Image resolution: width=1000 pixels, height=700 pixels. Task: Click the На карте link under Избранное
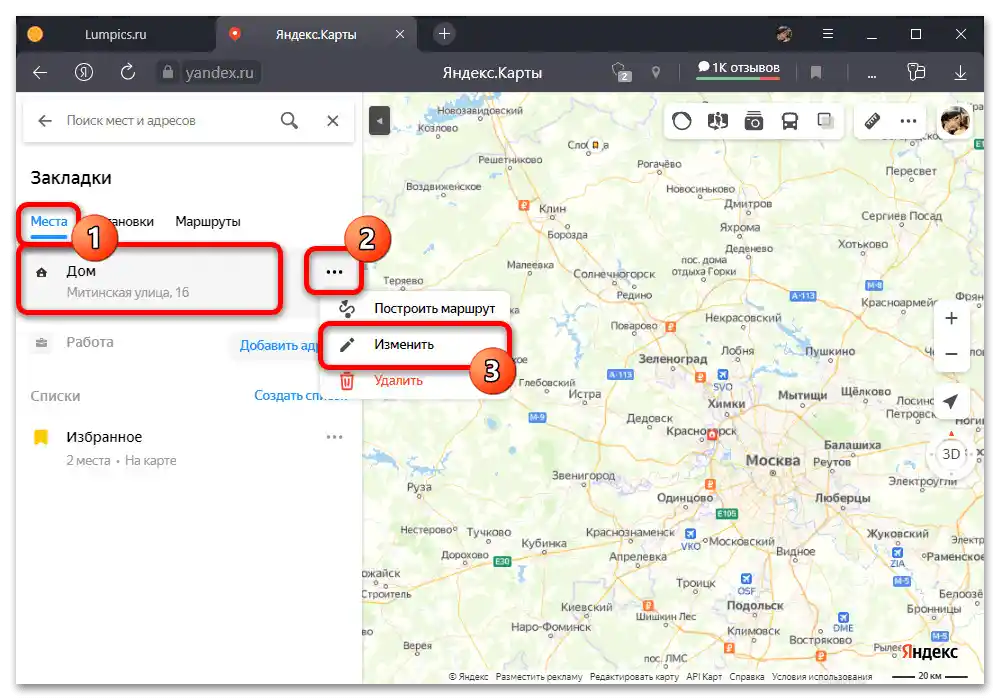[x=151, y=460]
